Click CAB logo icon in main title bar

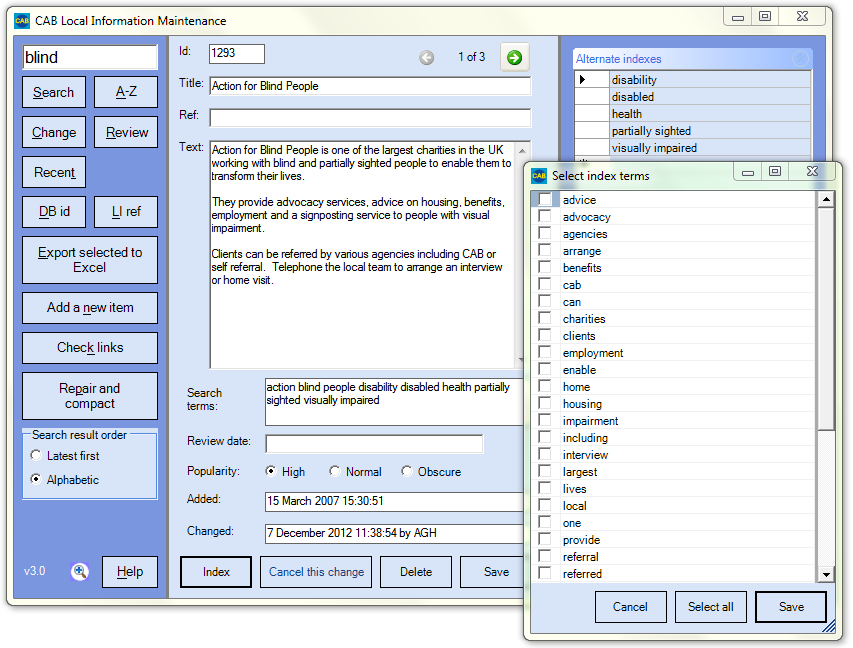coord(22,21)
